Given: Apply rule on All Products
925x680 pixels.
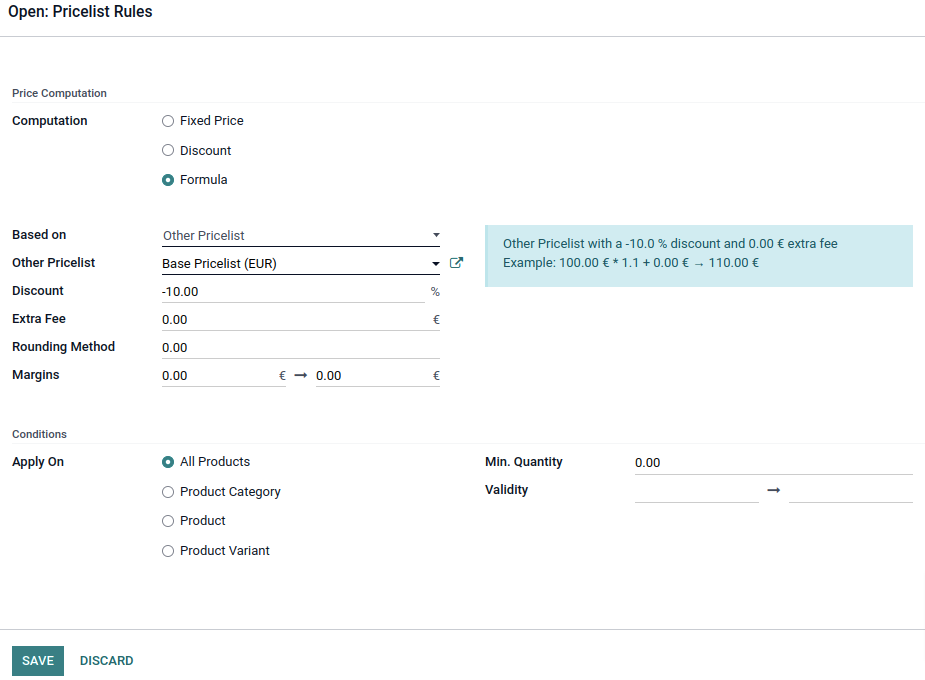Looking at the screenshot, I should (x=168, y=462).
